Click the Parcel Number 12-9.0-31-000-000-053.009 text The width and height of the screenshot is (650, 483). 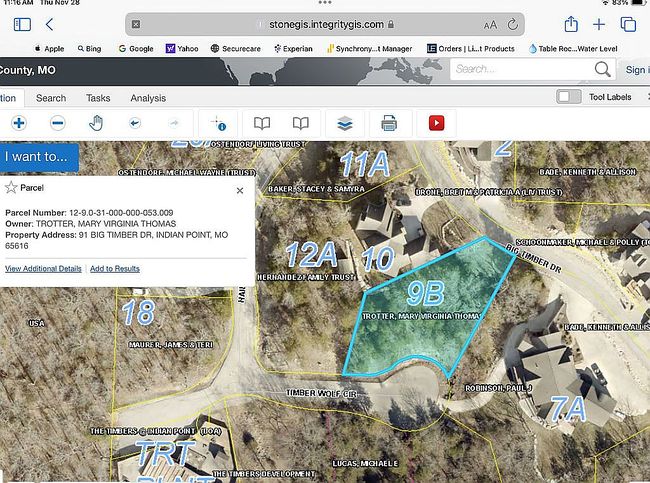89,213
